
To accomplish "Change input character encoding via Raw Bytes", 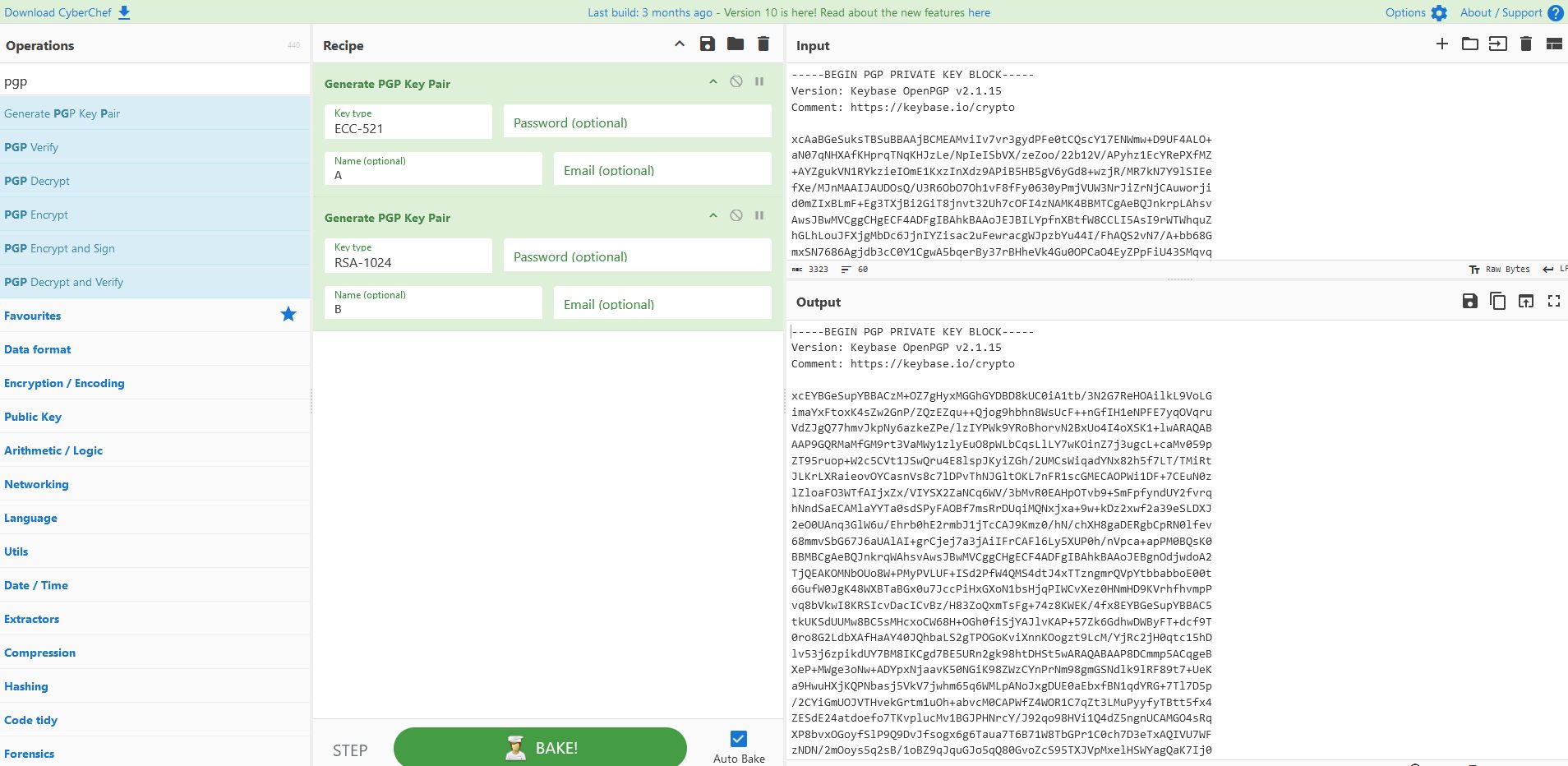I will click(x=1500, y=269).
